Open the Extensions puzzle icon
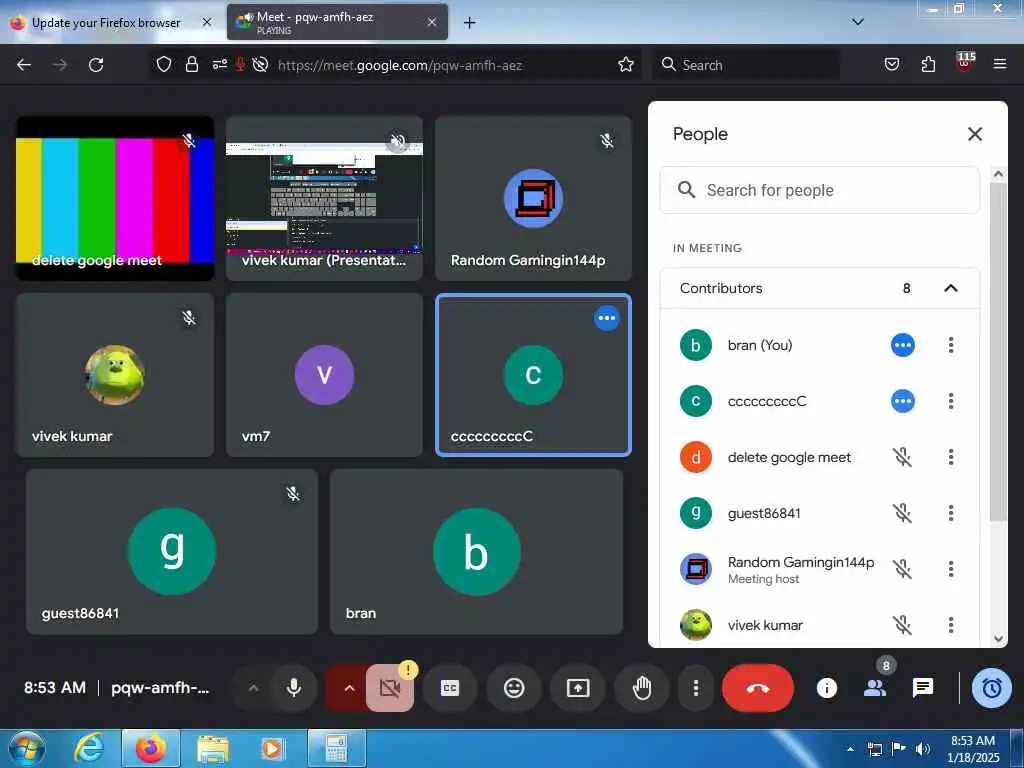Viewport: 1024px width, 768px height. coord(928,64)
